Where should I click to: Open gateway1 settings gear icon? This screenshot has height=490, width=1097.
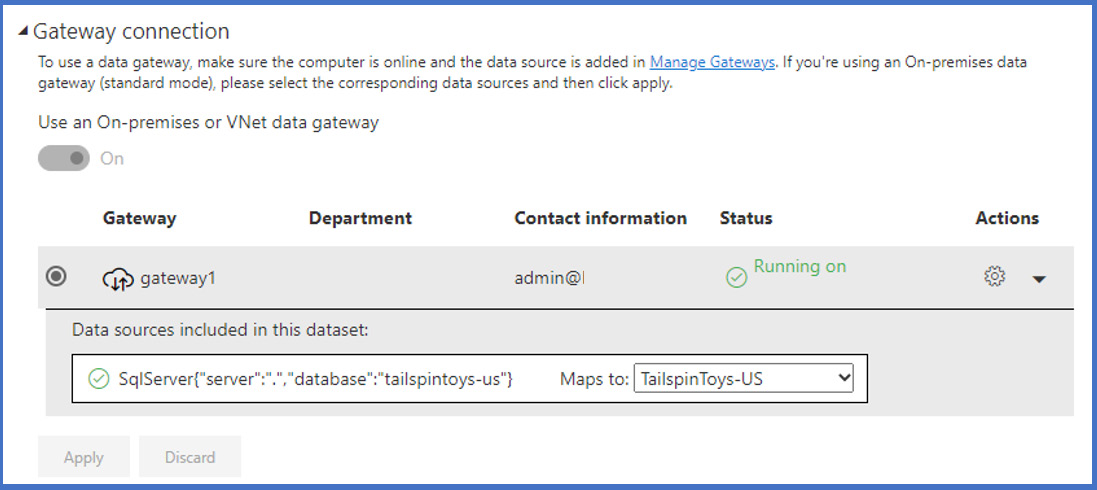[x=994, y=277]
